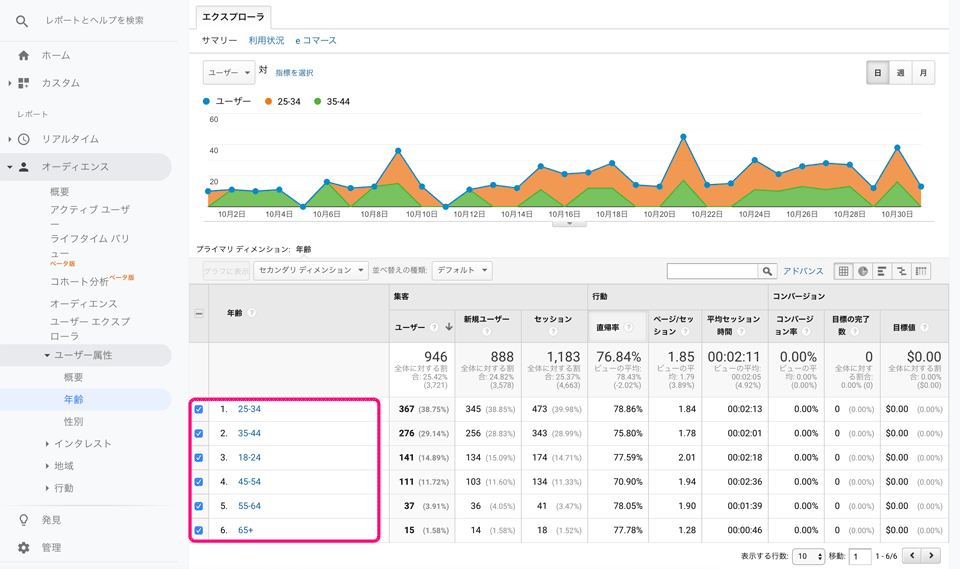Focus the table search input field
The image size is (960, 569).
click(713, 271)
